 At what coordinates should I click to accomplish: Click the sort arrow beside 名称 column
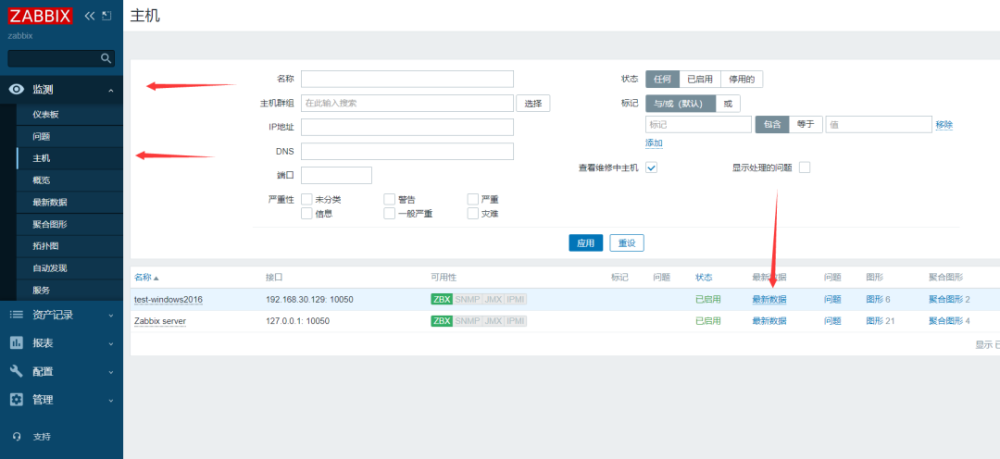156,279
